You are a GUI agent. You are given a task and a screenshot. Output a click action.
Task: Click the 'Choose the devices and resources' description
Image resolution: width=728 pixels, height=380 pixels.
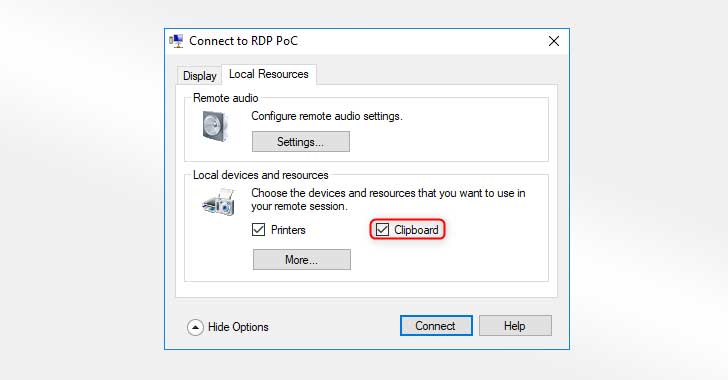[388, 199]
